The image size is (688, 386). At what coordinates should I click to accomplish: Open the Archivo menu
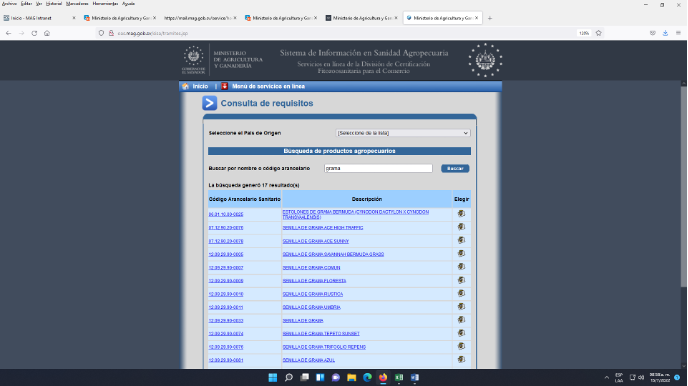point(9,4)
